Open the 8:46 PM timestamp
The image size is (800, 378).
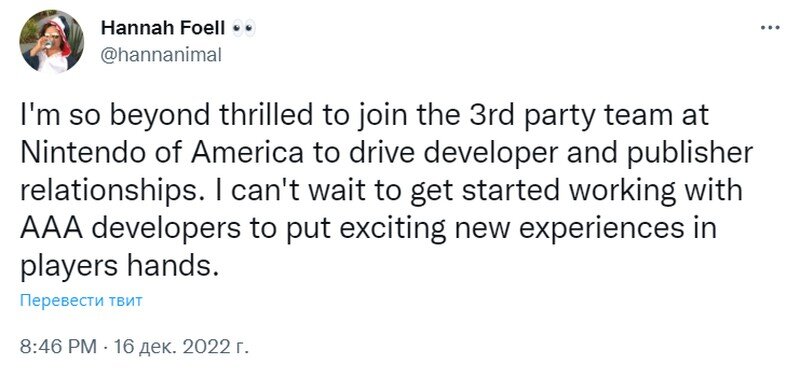pos(58,347)
